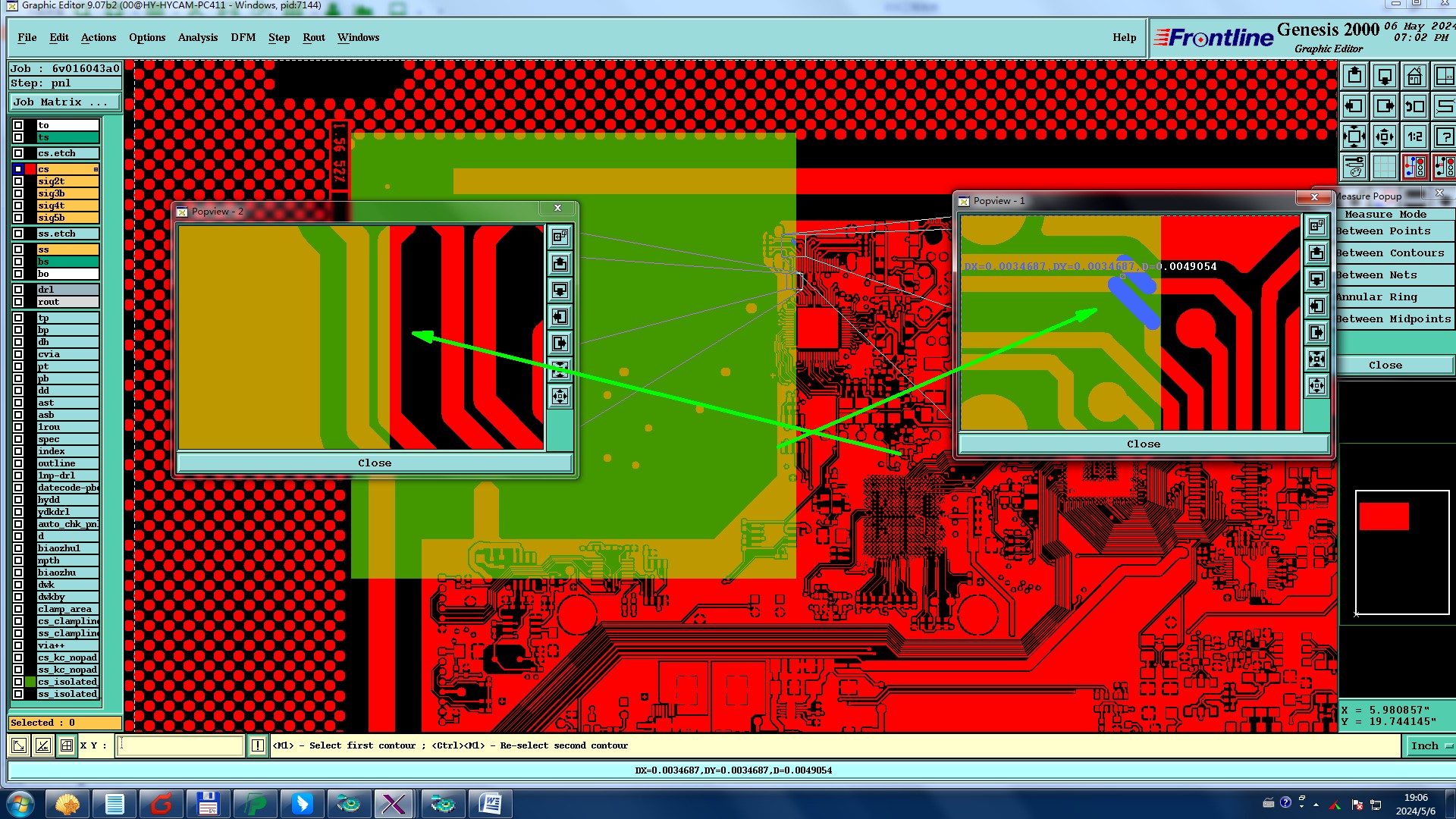Screen dimensions: 1456x819
Task: Click the X Y coordinate input field
Action: tap(180, 745)
